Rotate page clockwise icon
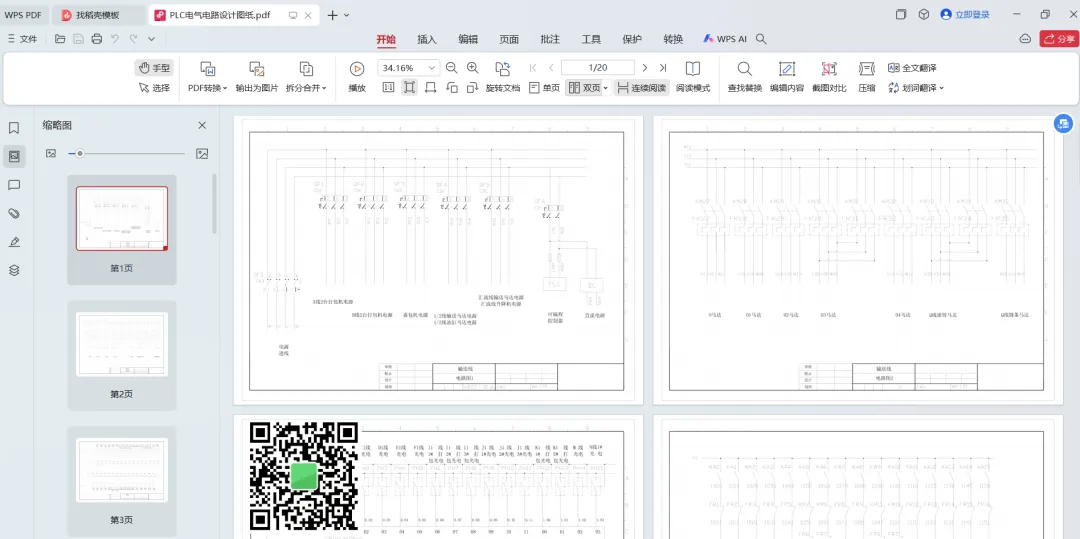Image resolution: width=1080 pixels, height=539 pixels. pyautogui.click(x=472, y=87)
